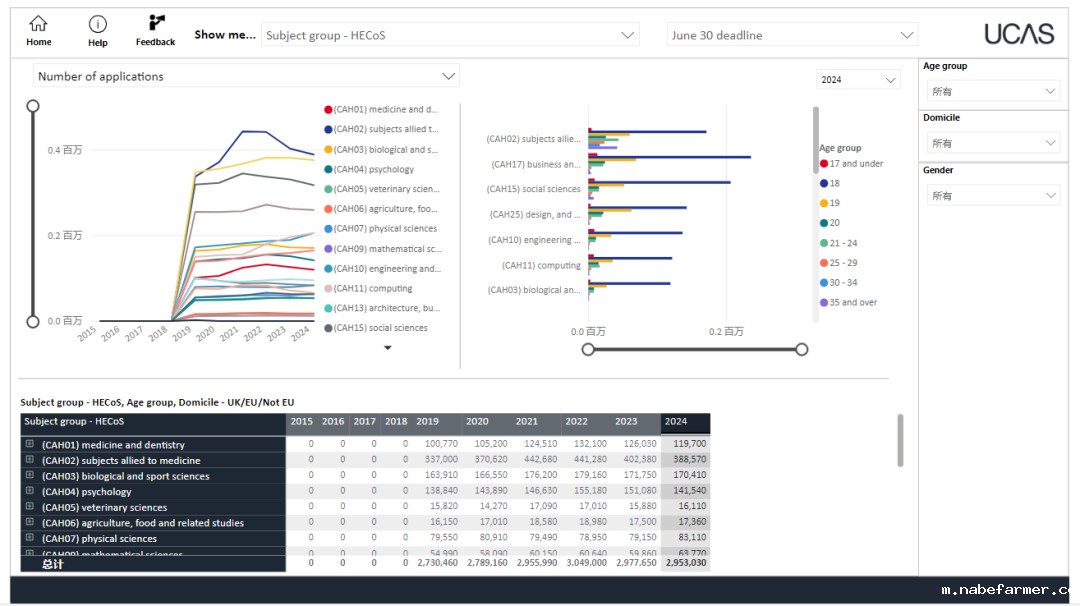Open the Subject group - HECoS dropdown
The image size is (1080, 606).
tap(449, 35)
